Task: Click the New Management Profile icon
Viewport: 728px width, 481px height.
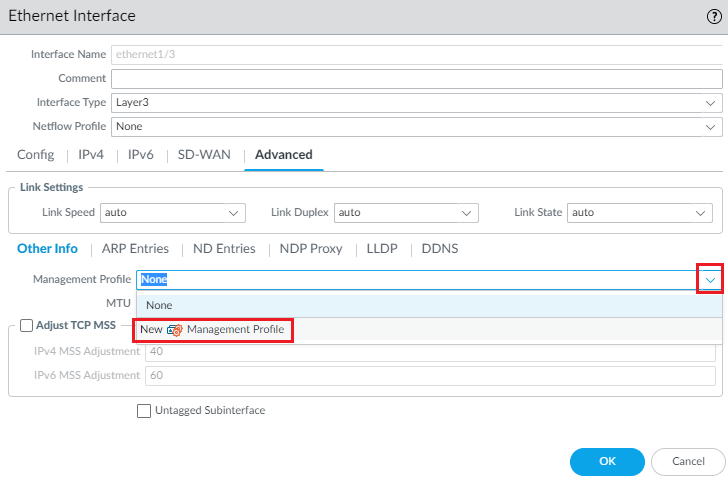Action: [x=175, y=329]
